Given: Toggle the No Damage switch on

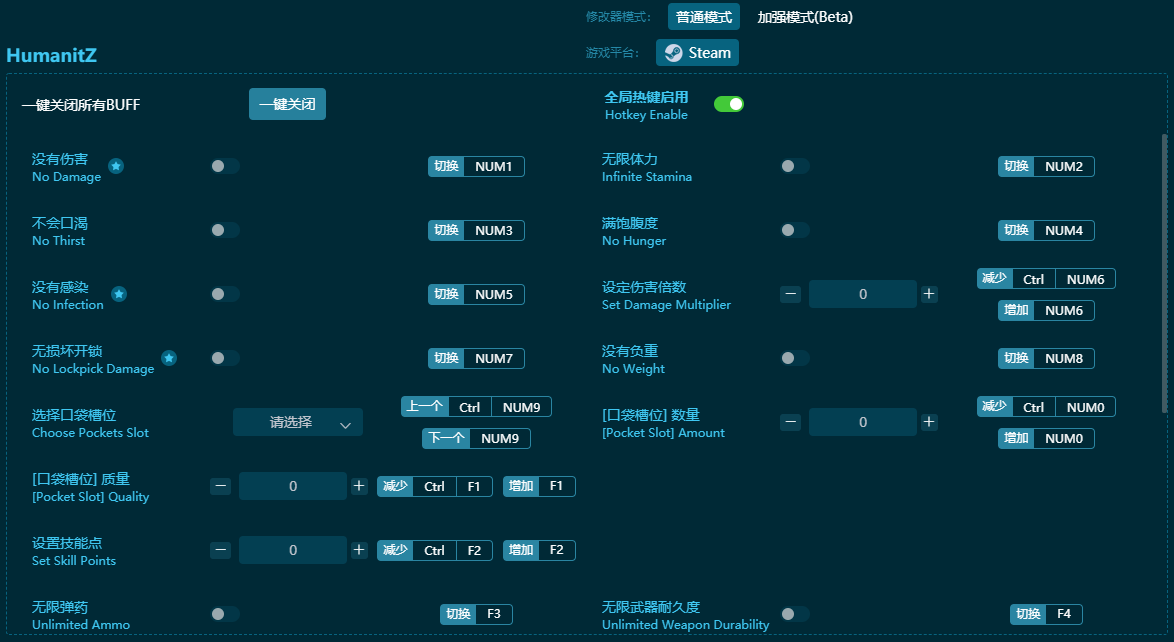Looking at the screenshot, I should point(222,166).
